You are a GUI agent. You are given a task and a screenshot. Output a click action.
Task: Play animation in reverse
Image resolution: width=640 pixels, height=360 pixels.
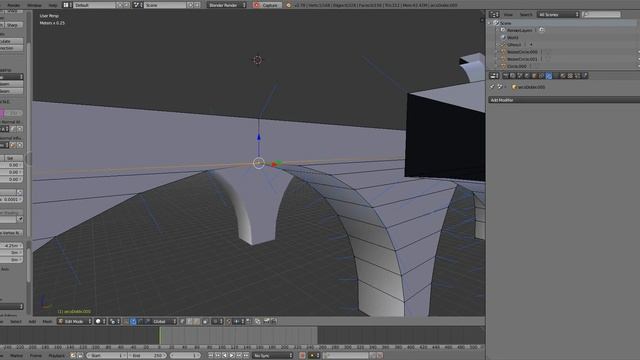tap(224, 356)
